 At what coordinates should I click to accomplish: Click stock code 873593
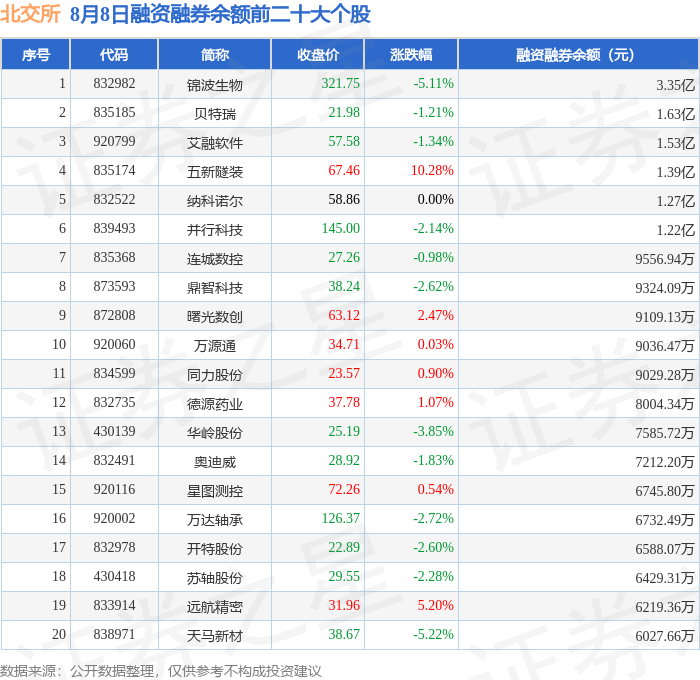[x=114, y=287]
